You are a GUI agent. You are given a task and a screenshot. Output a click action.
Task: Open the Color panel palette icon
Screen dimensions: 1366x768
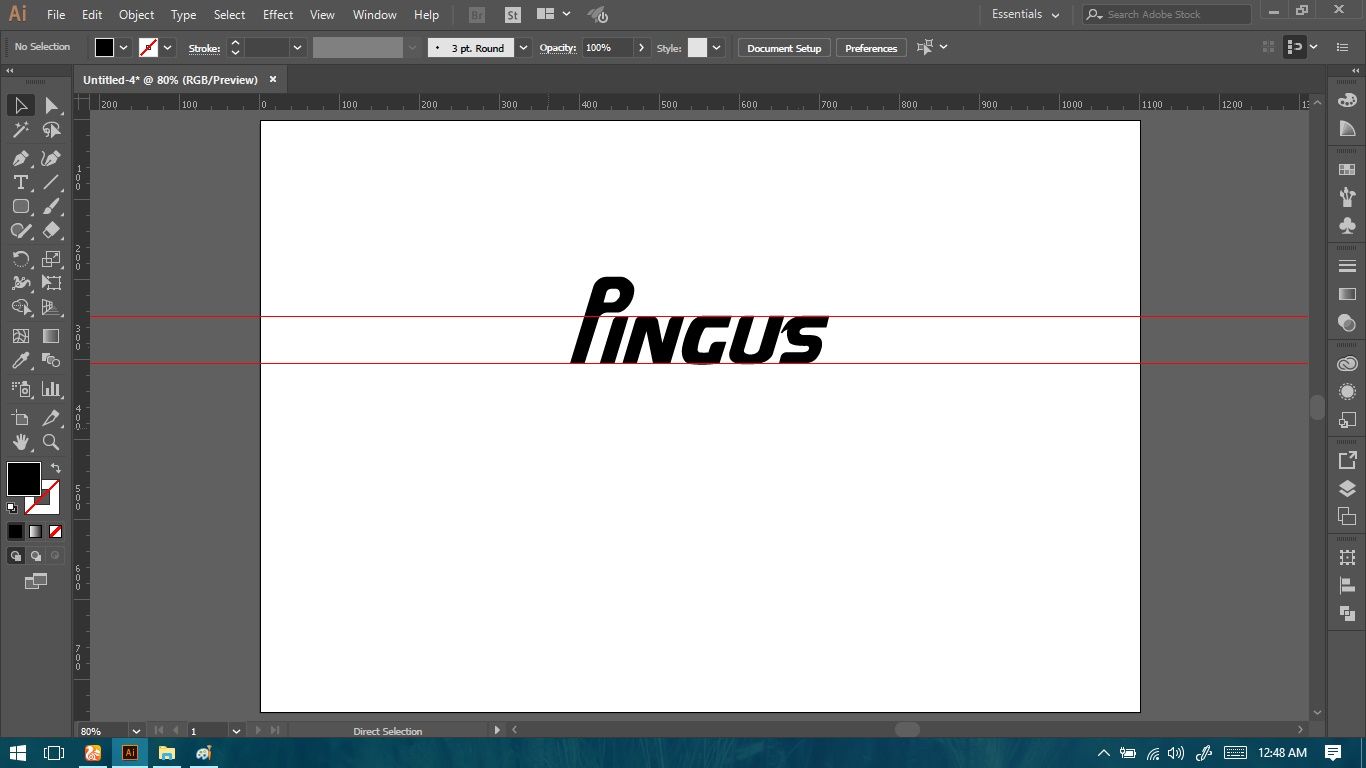pos(1347,101)
